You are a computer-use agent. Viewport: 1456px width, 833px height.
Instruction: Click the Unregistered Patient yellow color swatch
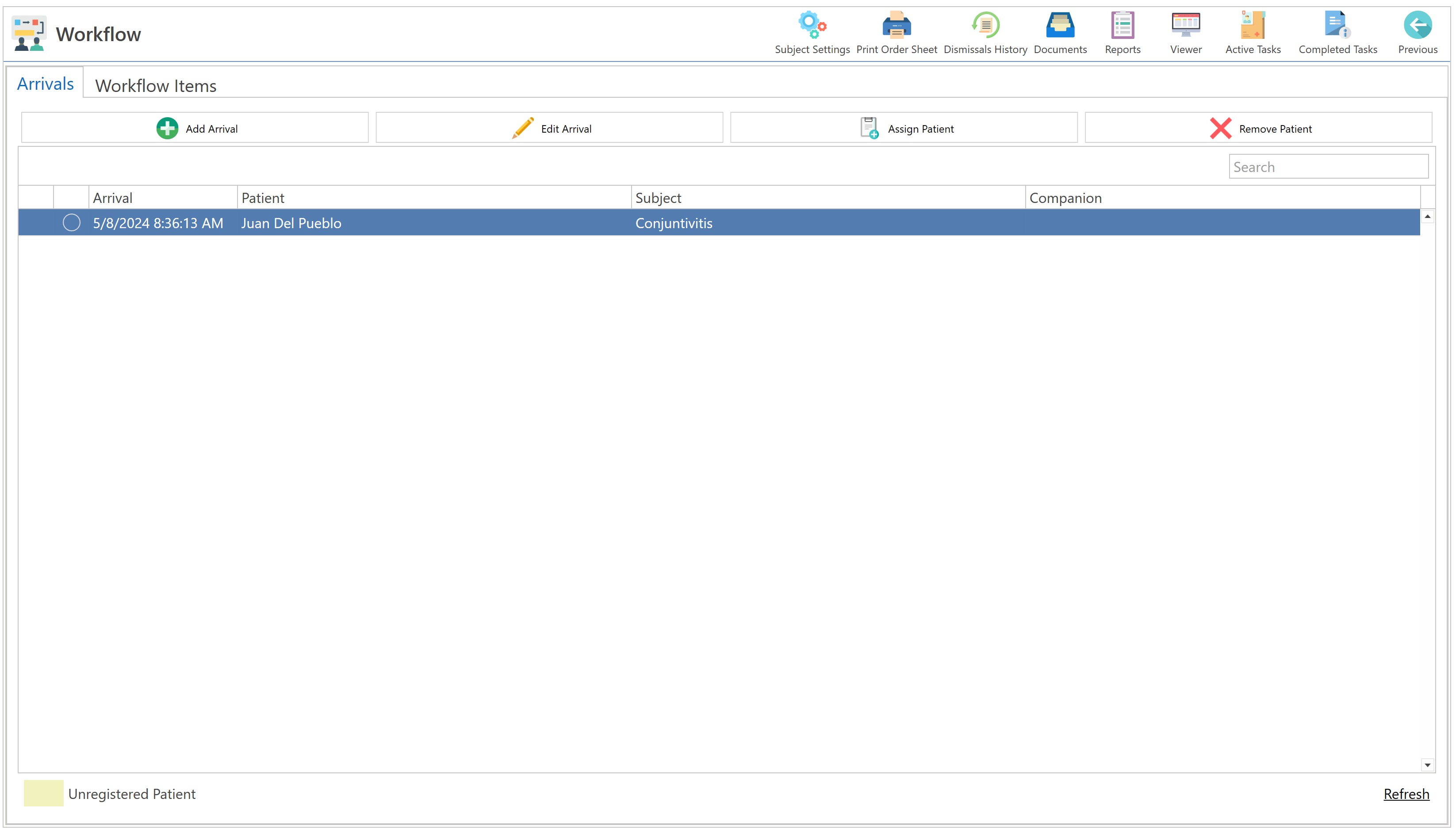(x=43, y=794)
